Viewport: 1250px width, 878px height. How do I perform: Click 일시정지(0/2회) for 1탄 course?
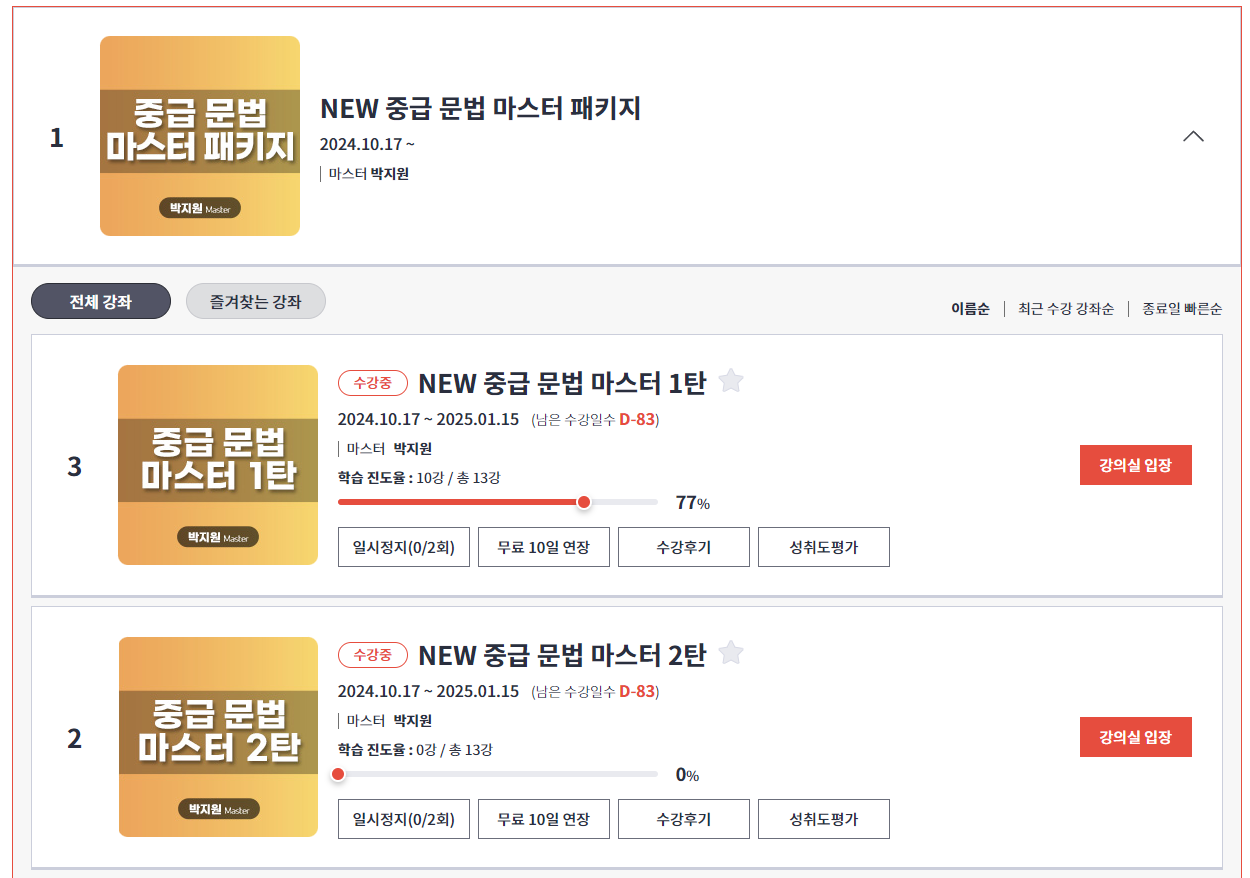[x=404, y=547]
